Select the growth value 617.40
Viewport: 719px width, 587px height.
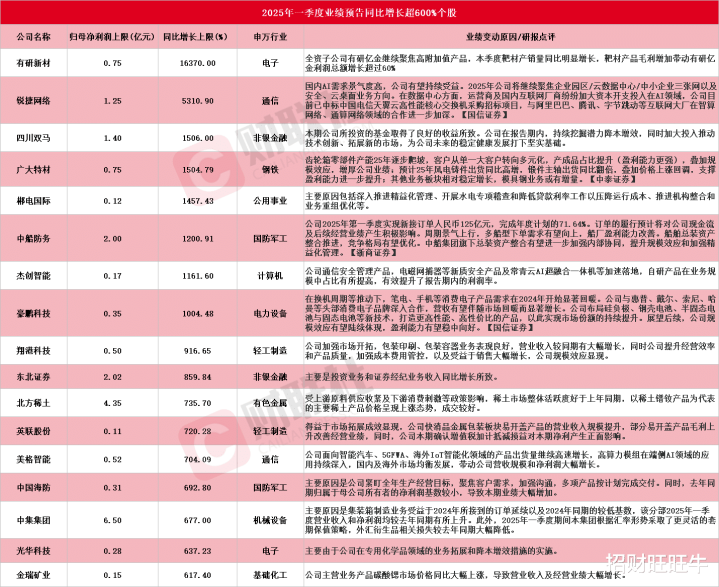[x=198, y=575]
